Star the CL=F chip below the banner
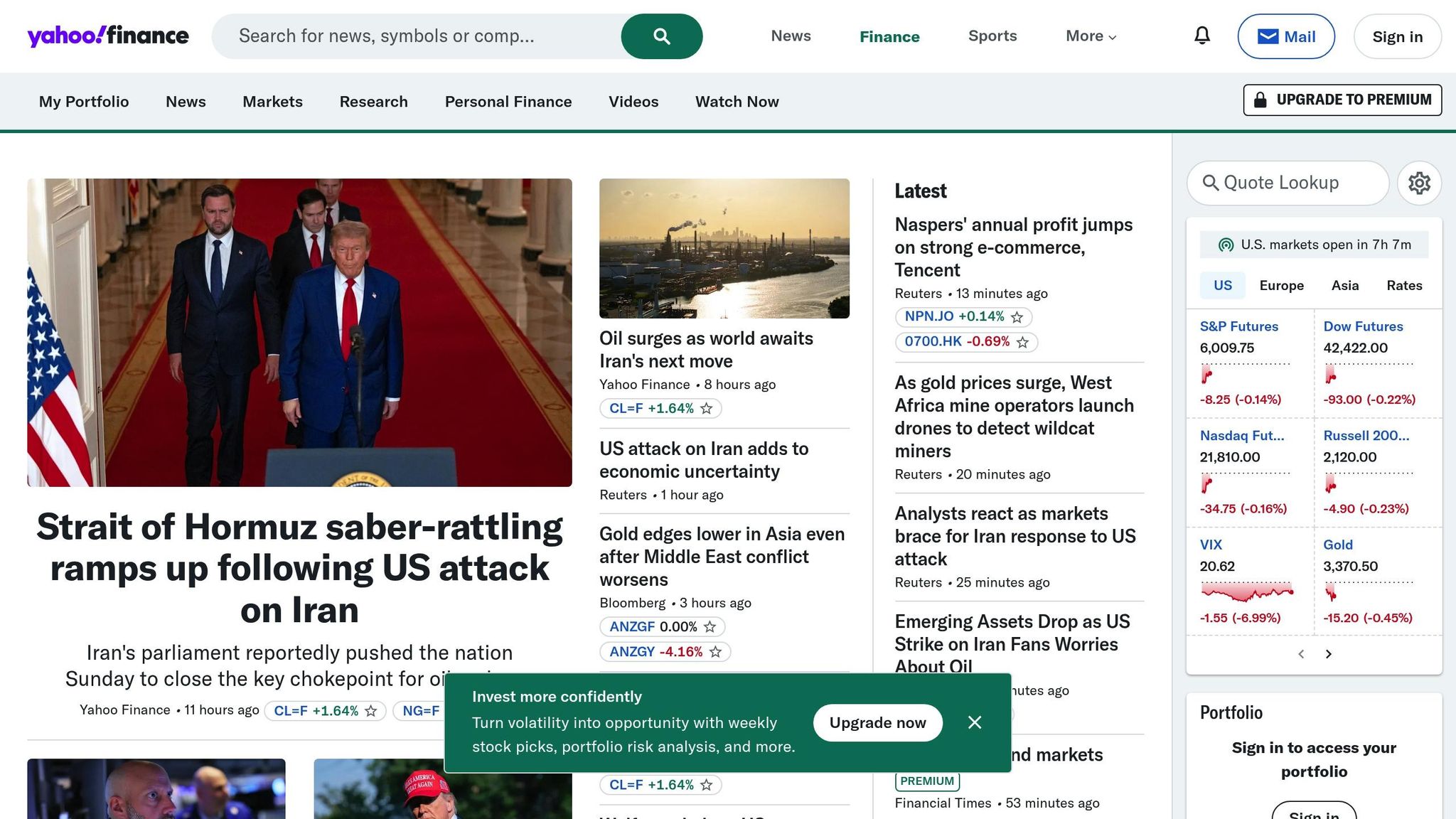 pos(706,785)
